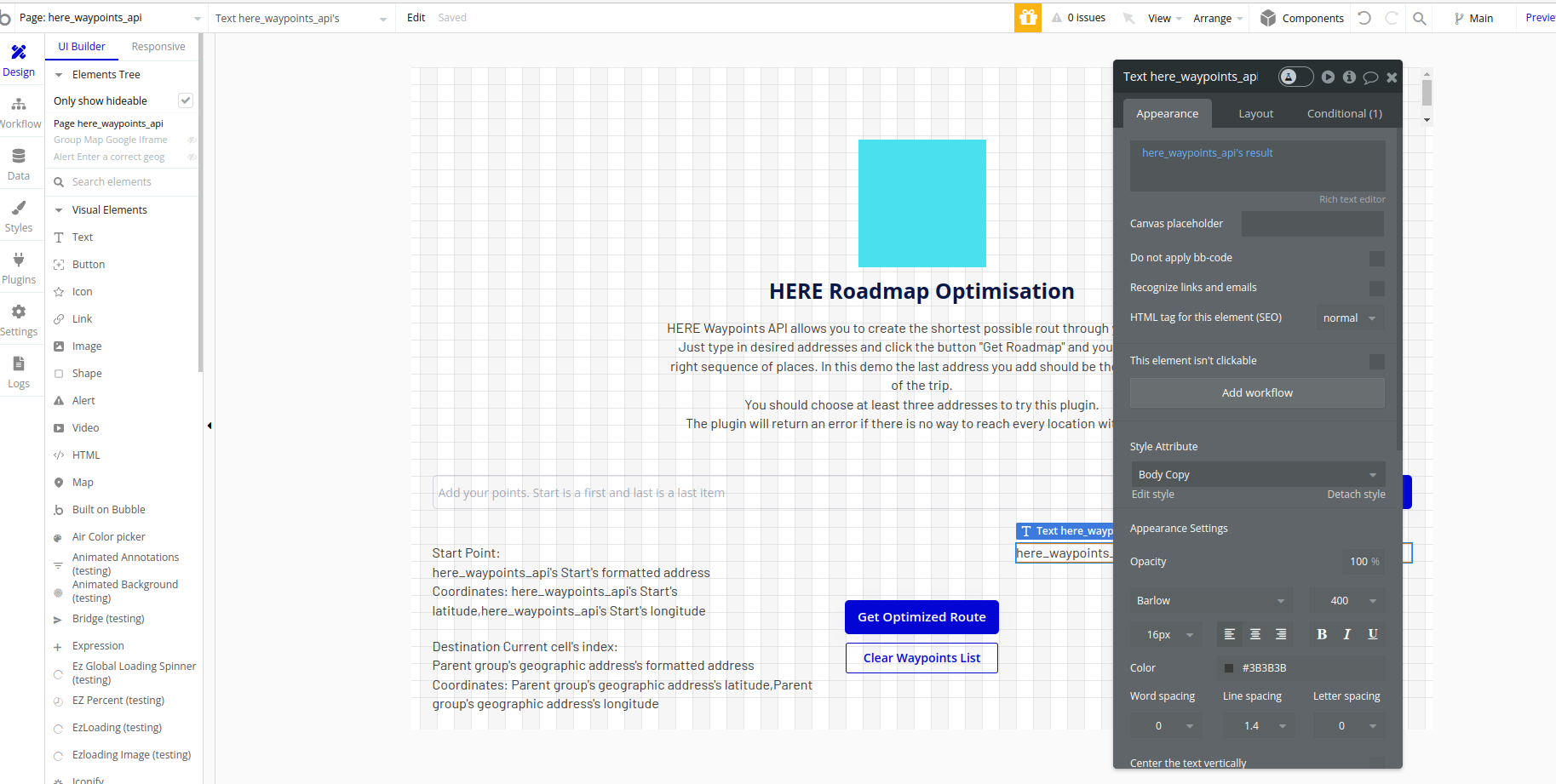Screen dimensions: 1556x784
Task: Click the orange gift icon
Action: point(1028,18)
